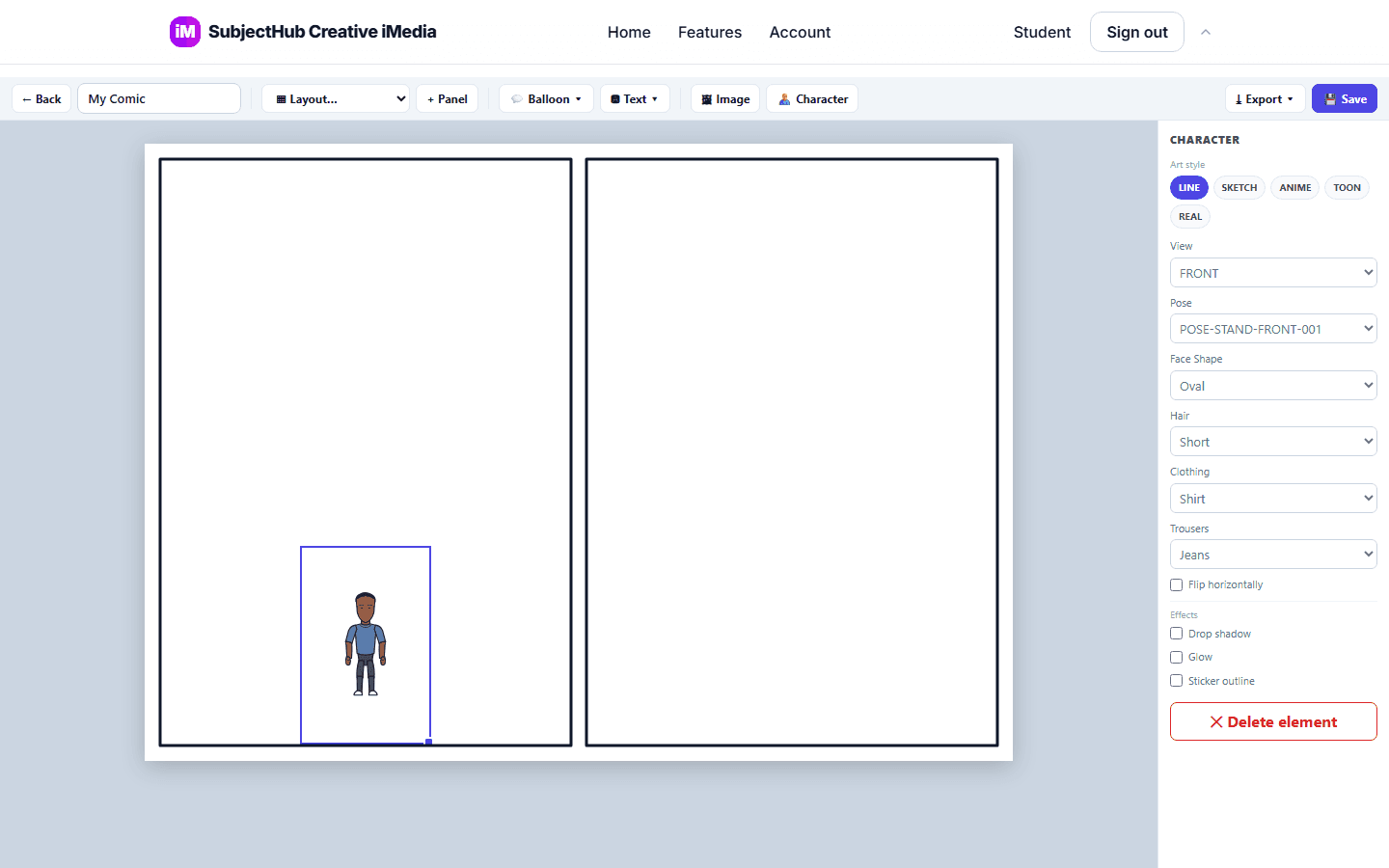Click the Sign out button
The width and height of the screenshot is (1389, 868).
tap(1137, 32)
